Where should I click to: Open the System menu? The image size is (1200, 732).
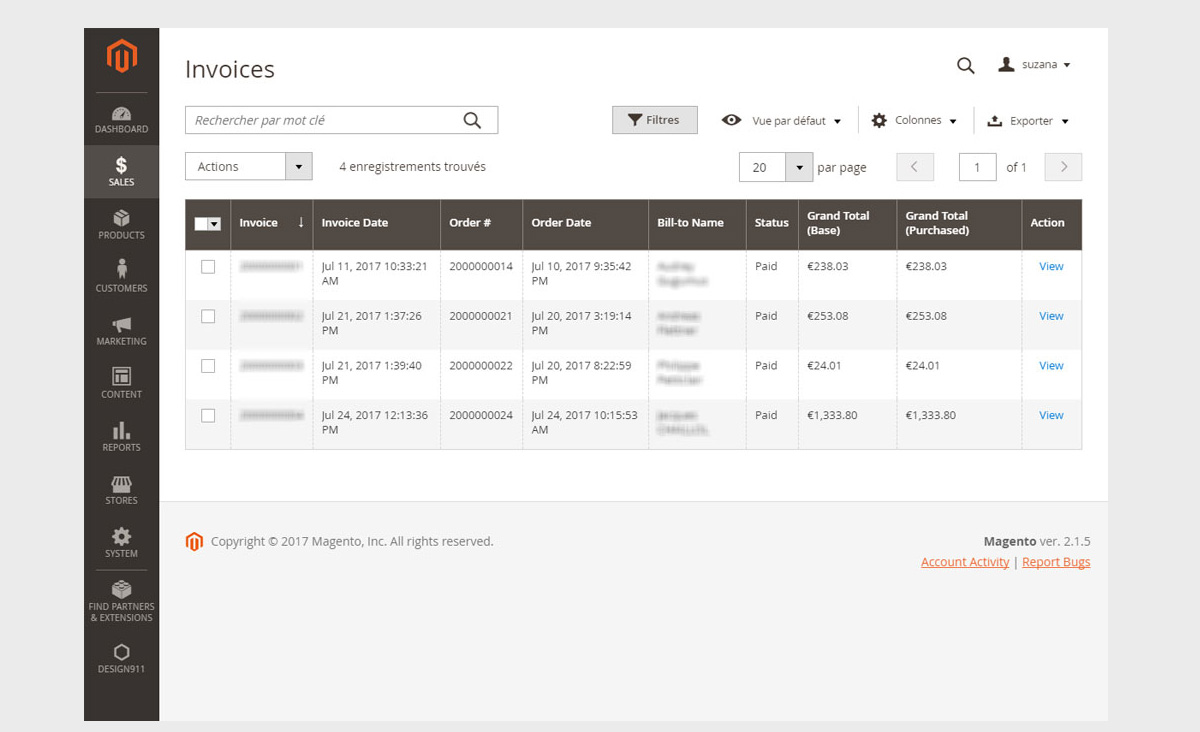(121, 543)
